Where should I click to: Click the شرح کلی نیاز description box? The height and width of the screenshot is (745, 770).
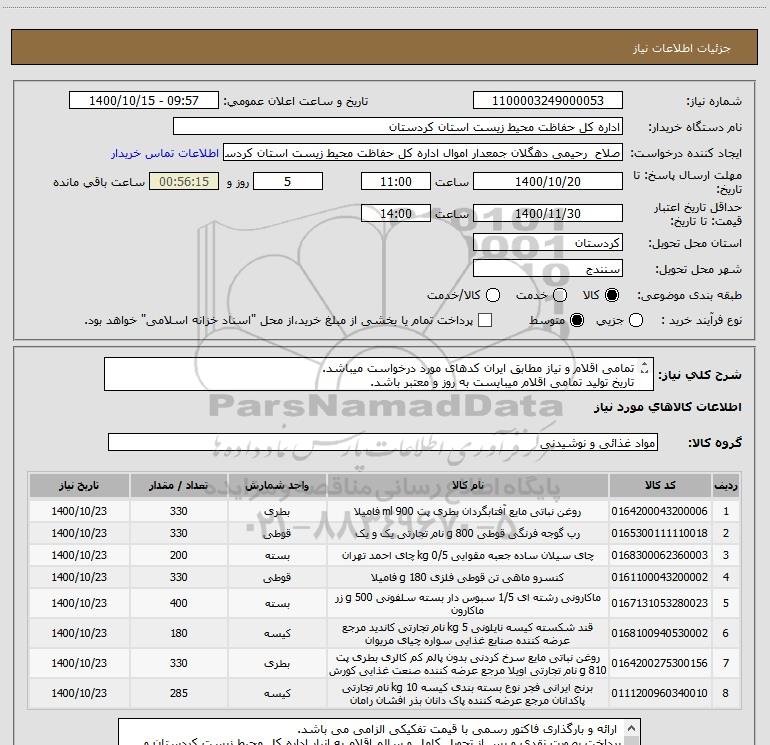pyautogui.click(x=379, y=374)
